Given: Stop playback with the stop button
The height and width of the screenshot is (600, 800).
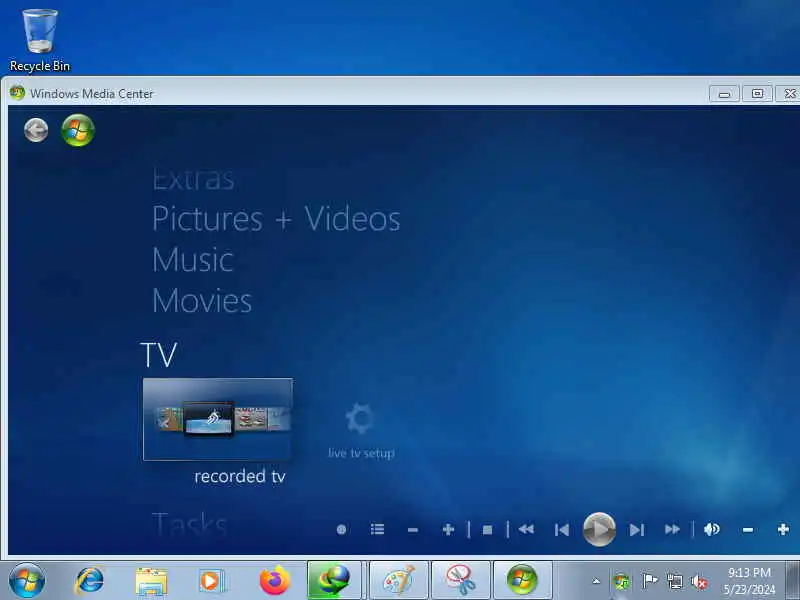Looking at the screenshot, I should point(487,530).
